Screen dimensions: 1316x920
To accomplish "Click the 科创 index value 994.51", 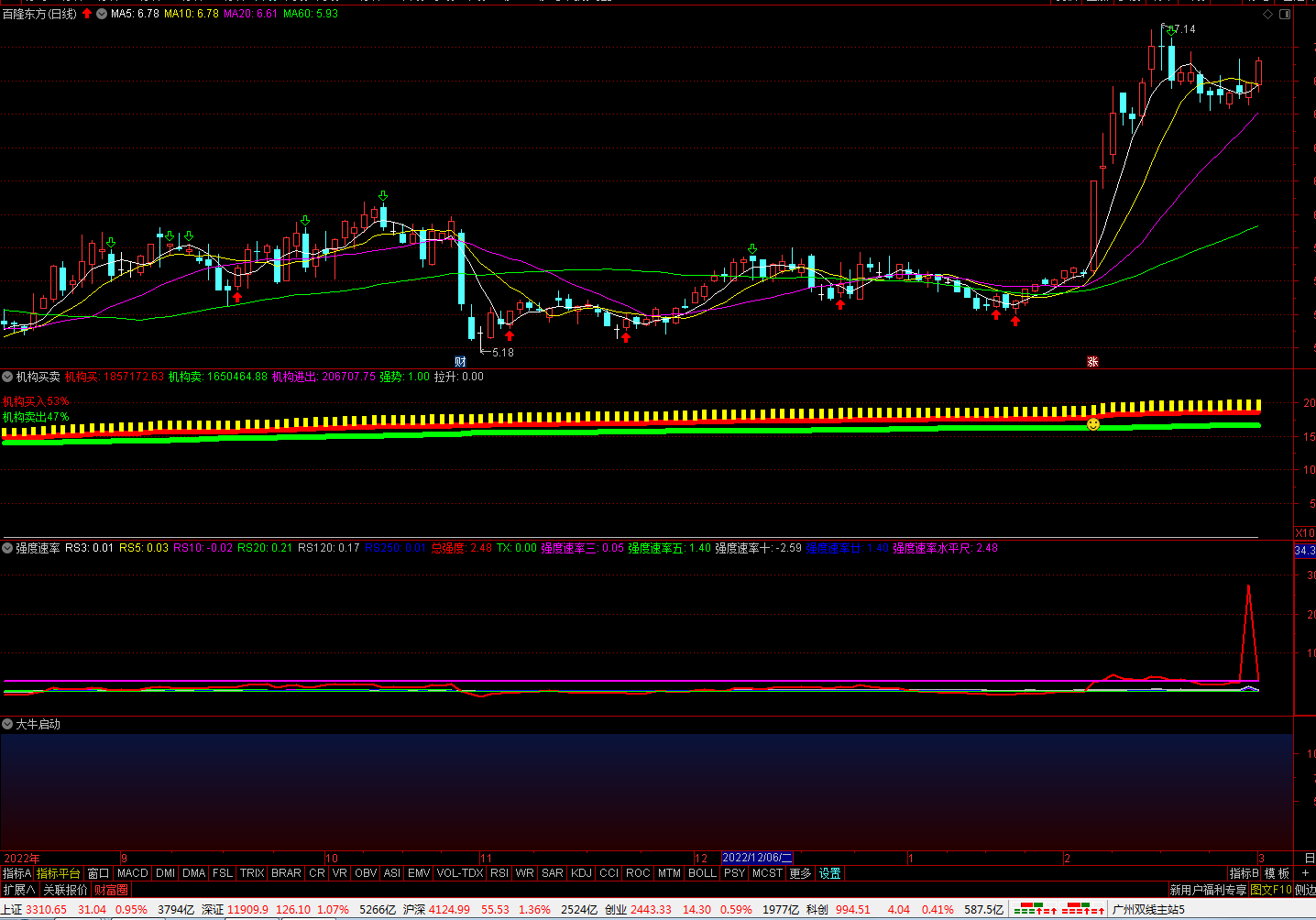I will [x=853, y=910].
